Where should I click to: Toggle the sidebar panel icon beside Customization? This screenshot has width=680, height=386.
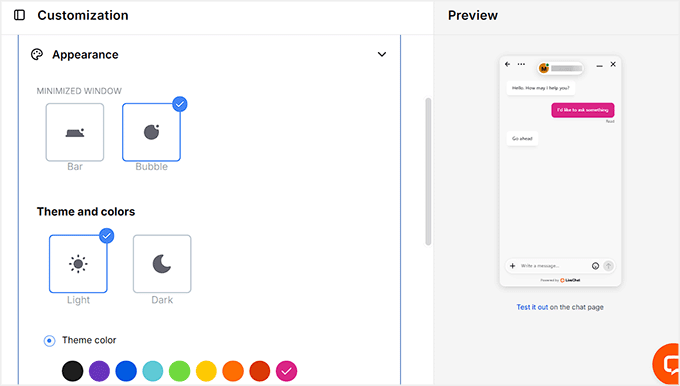tap(20, 15)
